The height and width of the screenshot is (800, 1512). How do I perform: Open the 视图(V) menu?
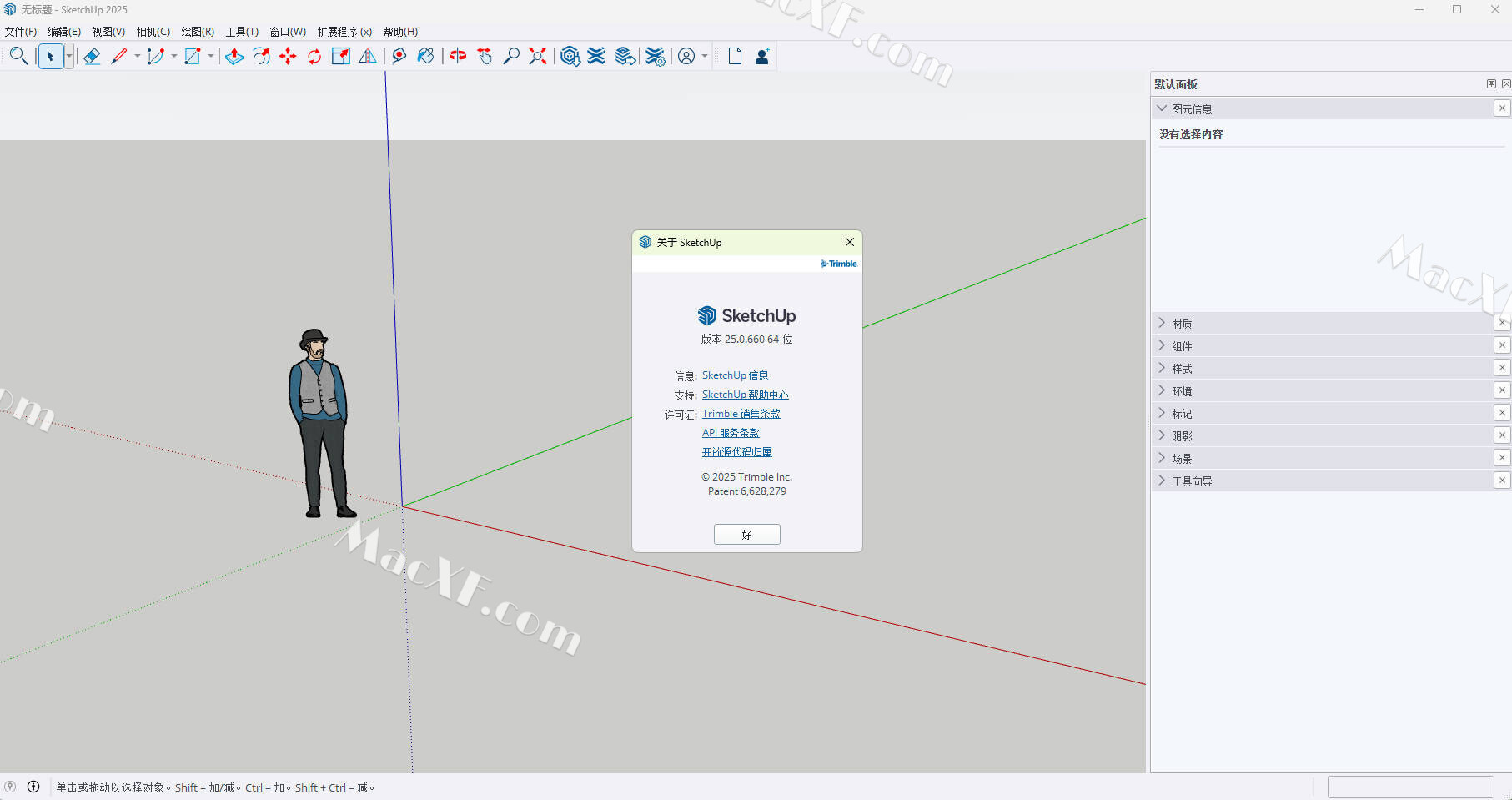[108, 32]
